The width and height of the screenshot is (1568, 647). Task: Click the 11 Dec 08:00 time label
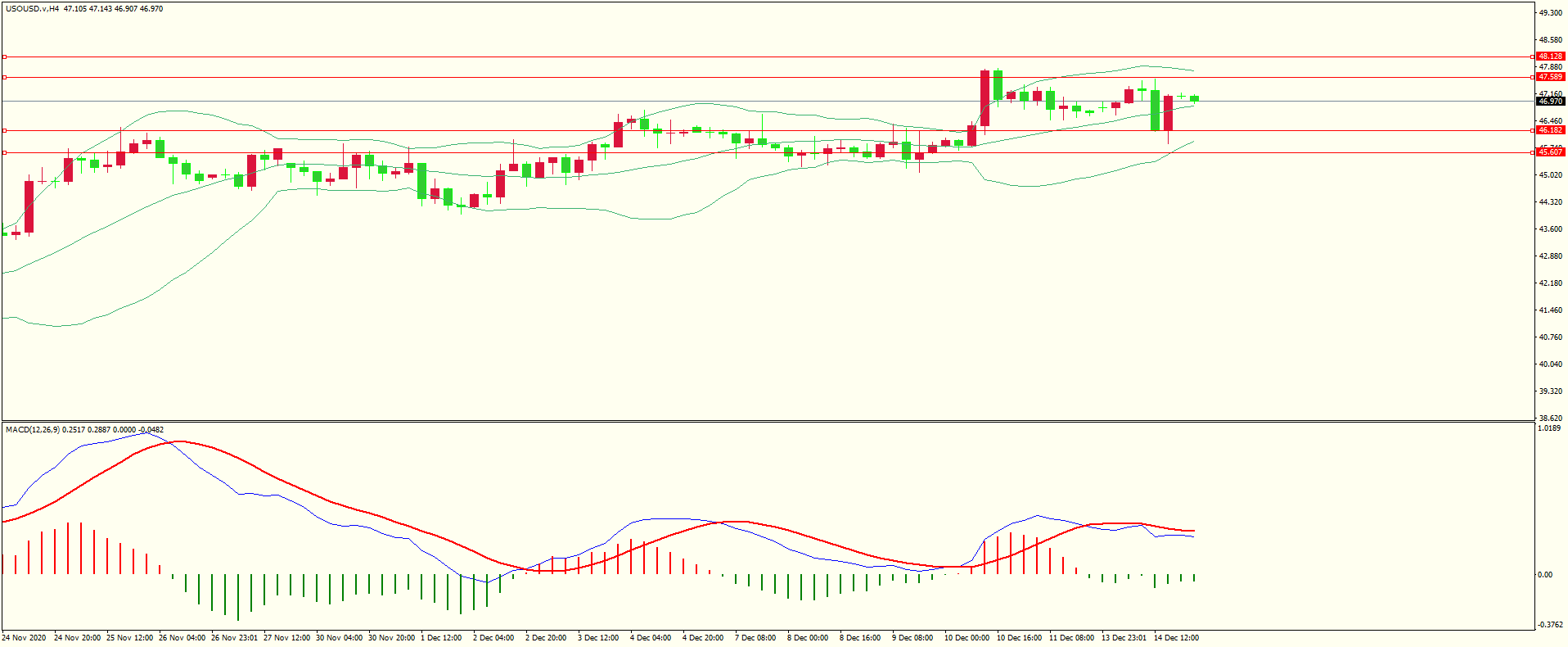pos(1072,638)
